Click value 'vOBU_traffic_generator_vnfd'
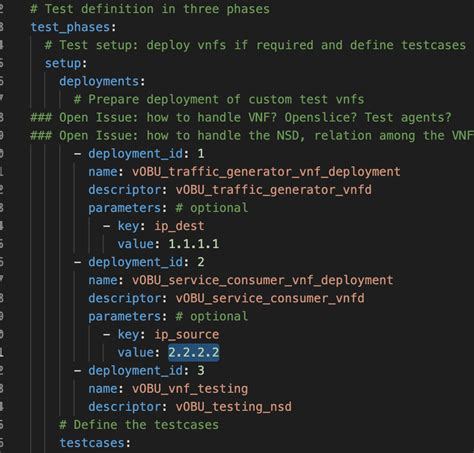Image resolution: width=474 pixels, height=453 pixels. click(x=273, y=190)
